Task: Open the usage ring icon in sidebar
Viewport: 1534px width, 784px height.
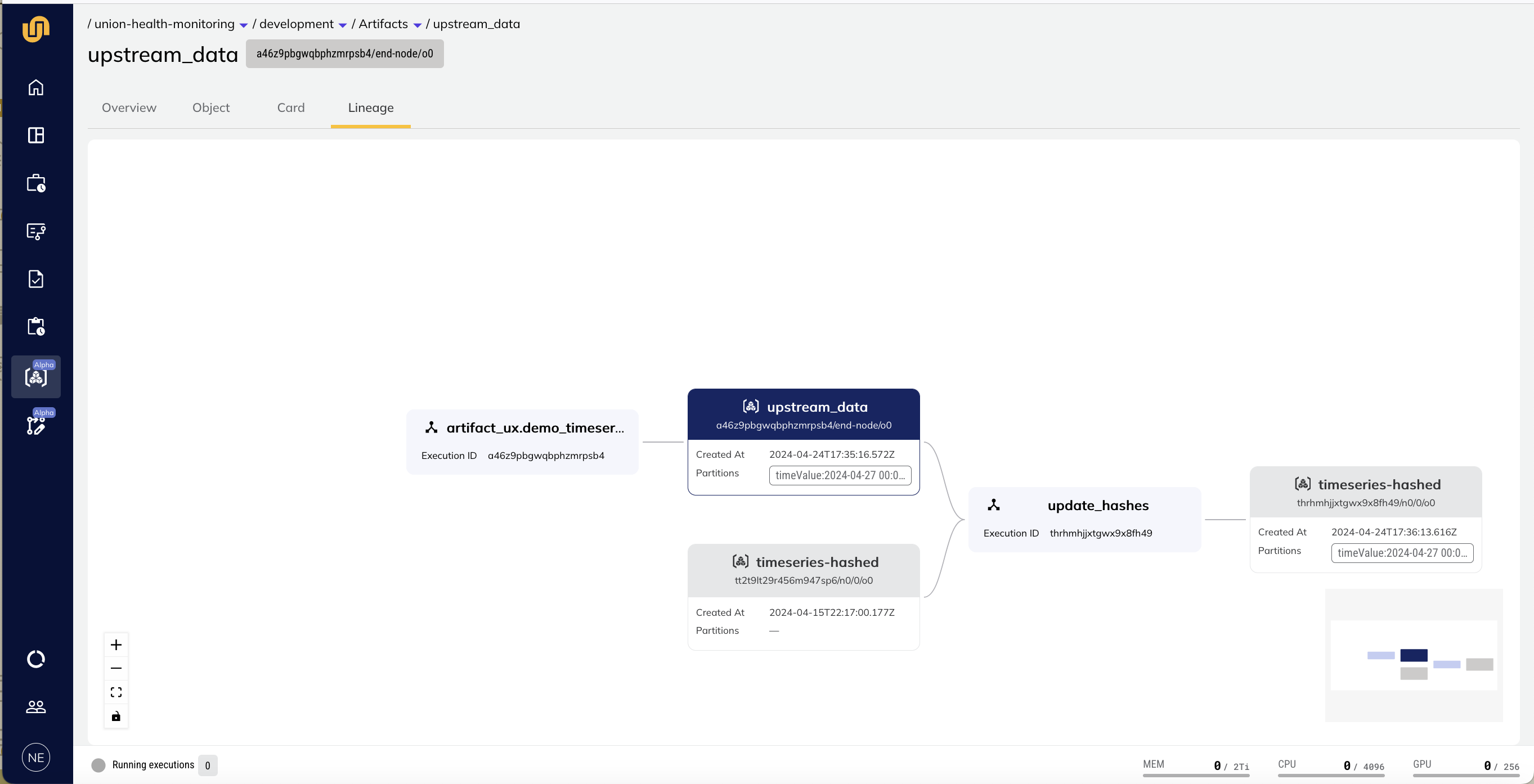Action: pyautogui.click(x=35, y=659)
